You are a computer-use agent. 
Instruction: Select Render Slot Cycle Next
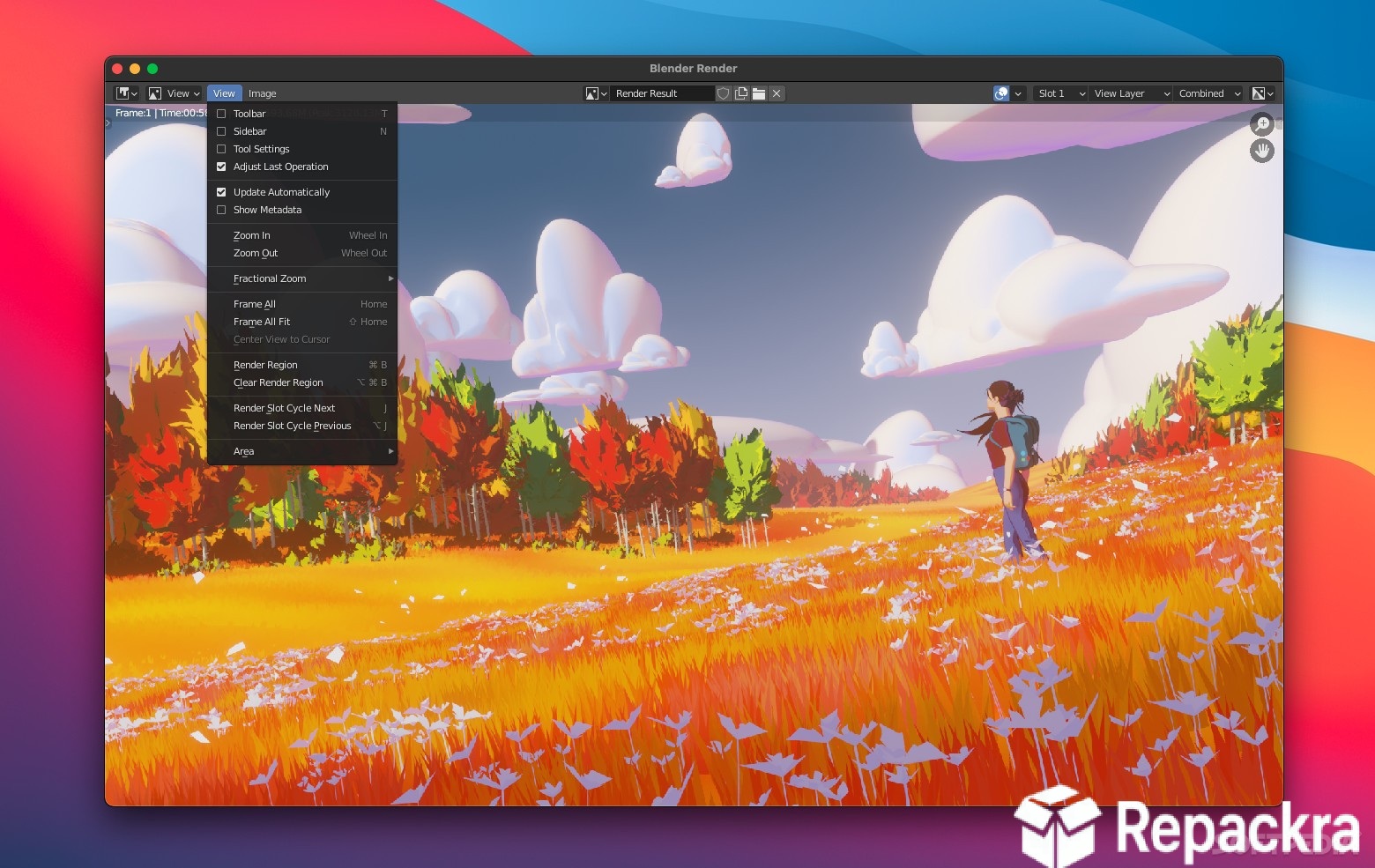[x=302, y=408]
